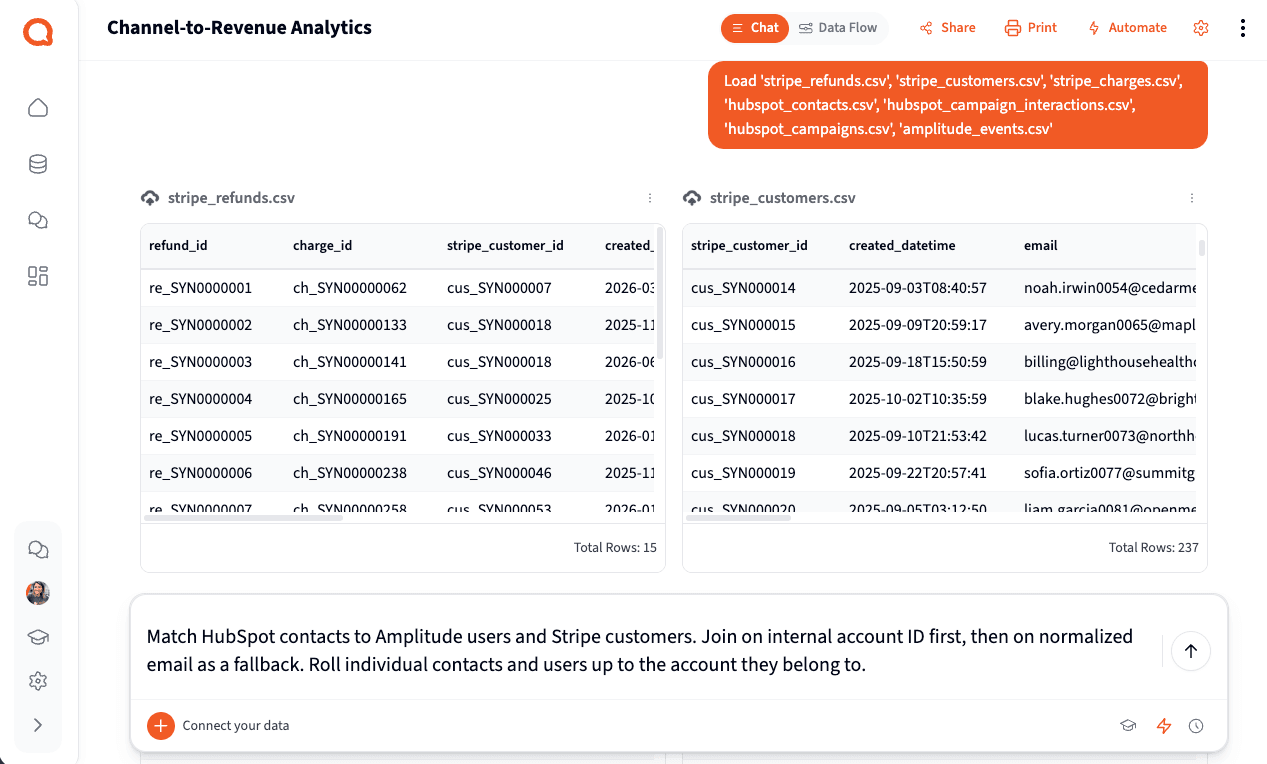This screenshot has height=764, width=1267.
Task: Click the stripe_refunds.csv upload cloud icon
Action: click(x=150, y=198)
